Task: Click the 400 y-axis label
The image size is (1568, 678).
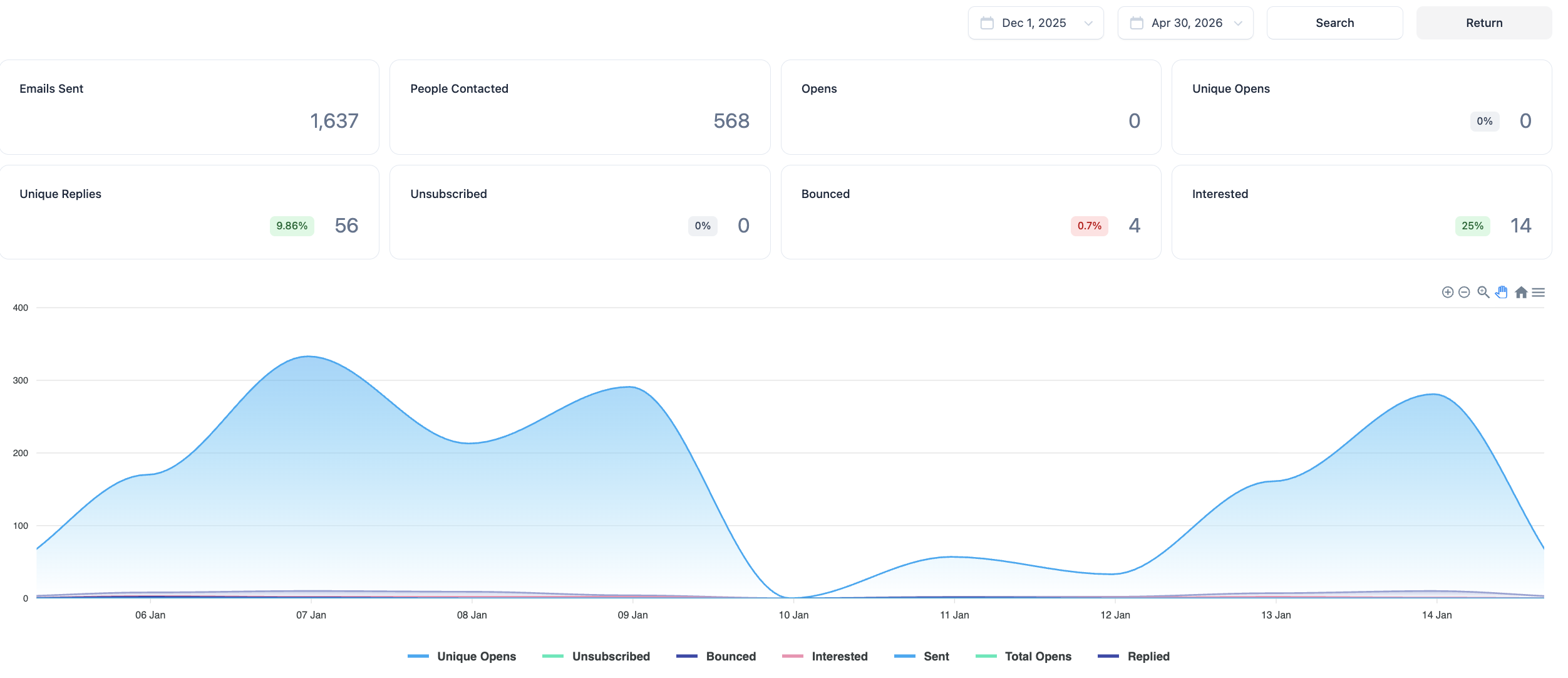Action: click(x=21, y=308)
